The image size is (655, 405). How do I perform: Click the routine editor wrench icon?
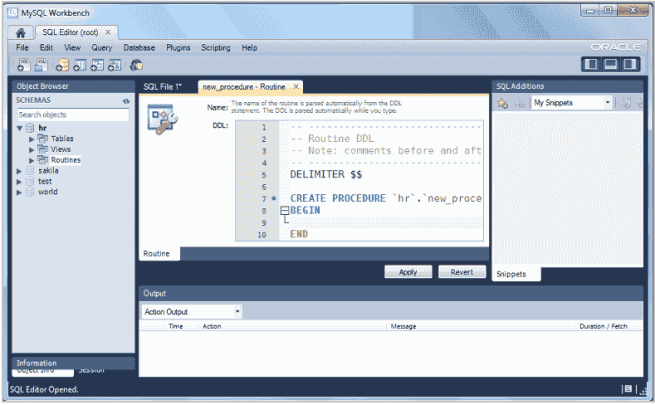tap(162, 119)
